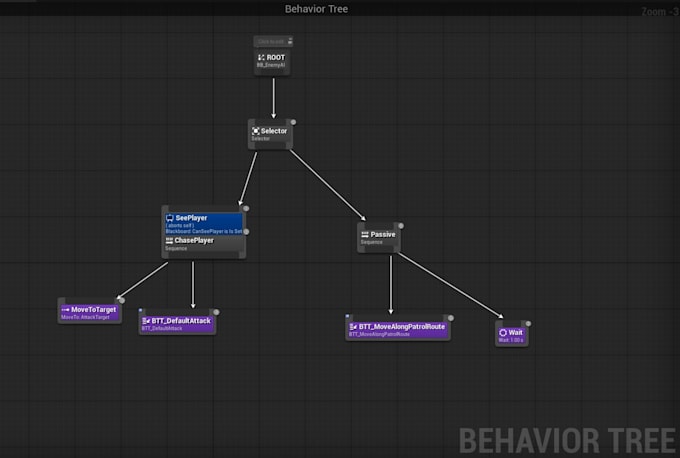The image size is (680, 458).
Task: Click the BTT_MoveAlongPatrolRoute index badge
Action: click(451, 318)
